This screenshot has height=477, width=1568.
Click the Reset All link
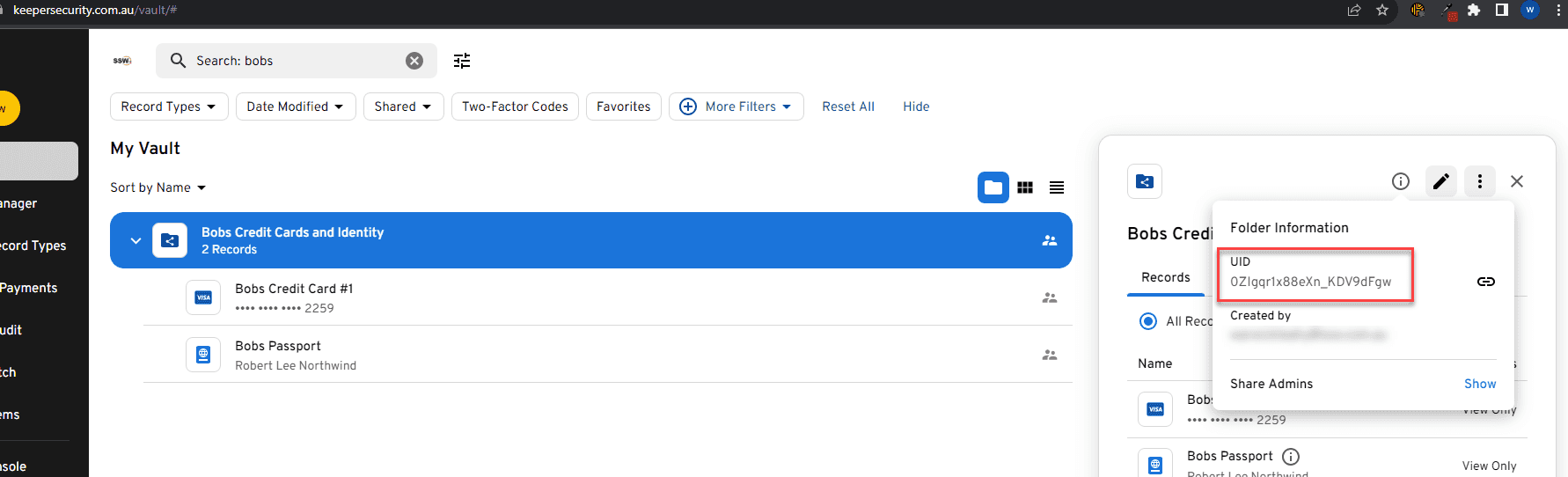[847, 106]
